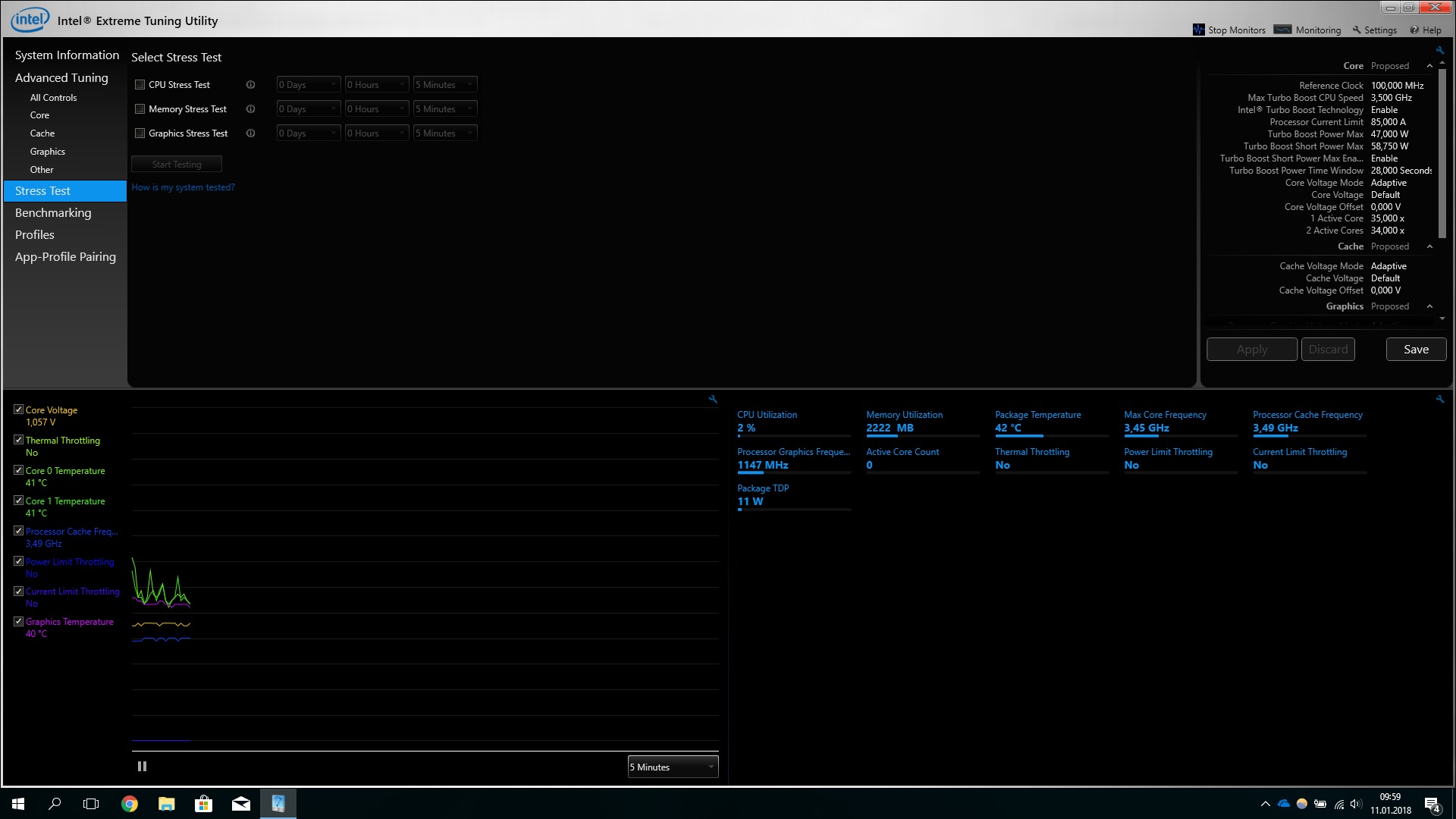This screenshot has width=1456, height=819.
Task: Click info icon next to CPU Stress Test
Action: (x=250, y=85)
